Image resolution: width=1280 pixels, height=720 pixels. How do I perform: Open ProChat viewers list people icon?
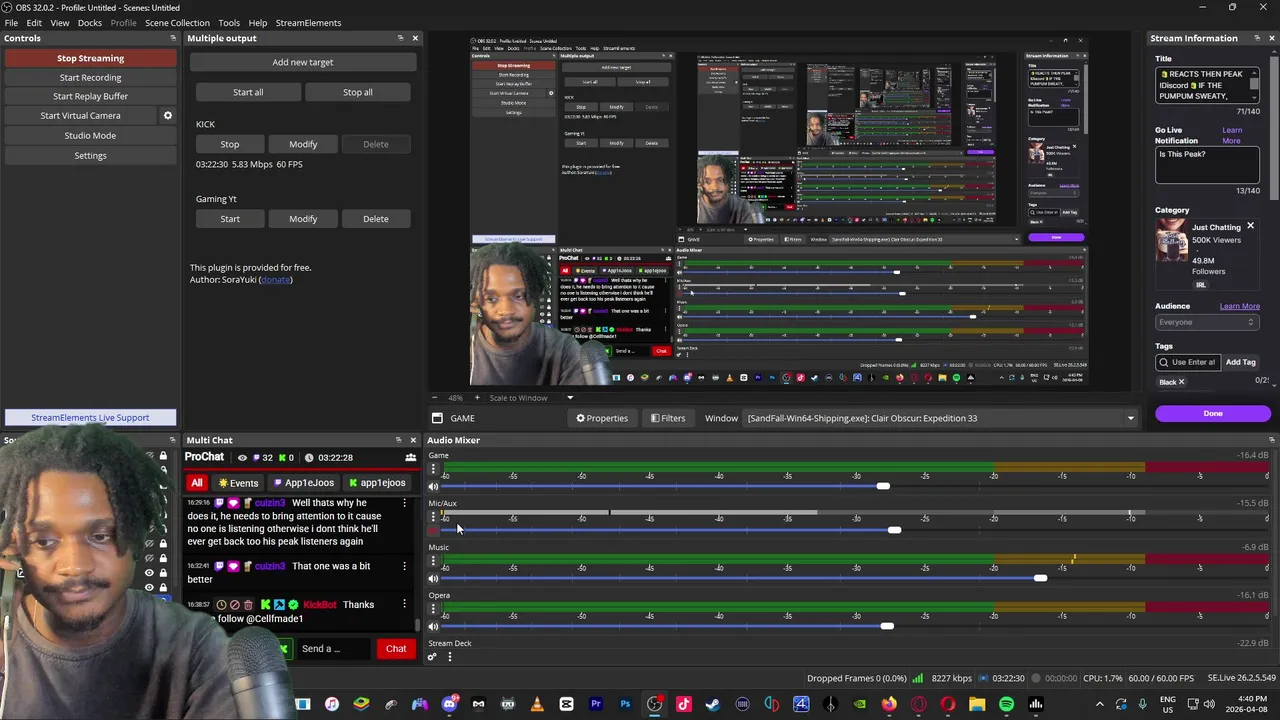coord(410,458)
